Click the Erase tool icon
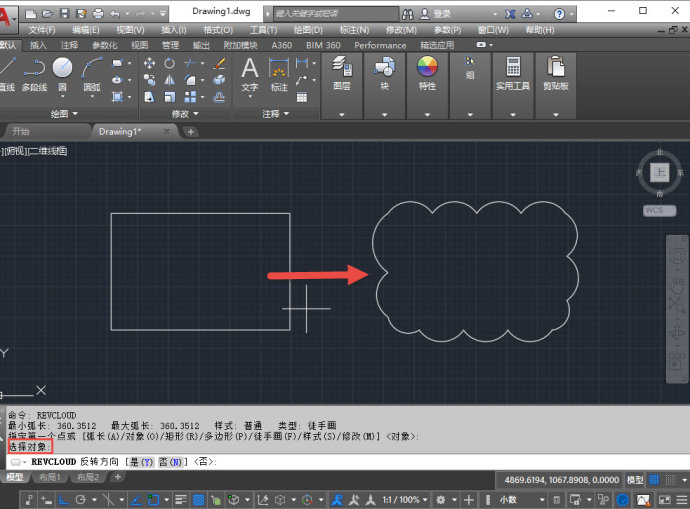The height and width of the screenshot is (509, 690). coord(219,63)
